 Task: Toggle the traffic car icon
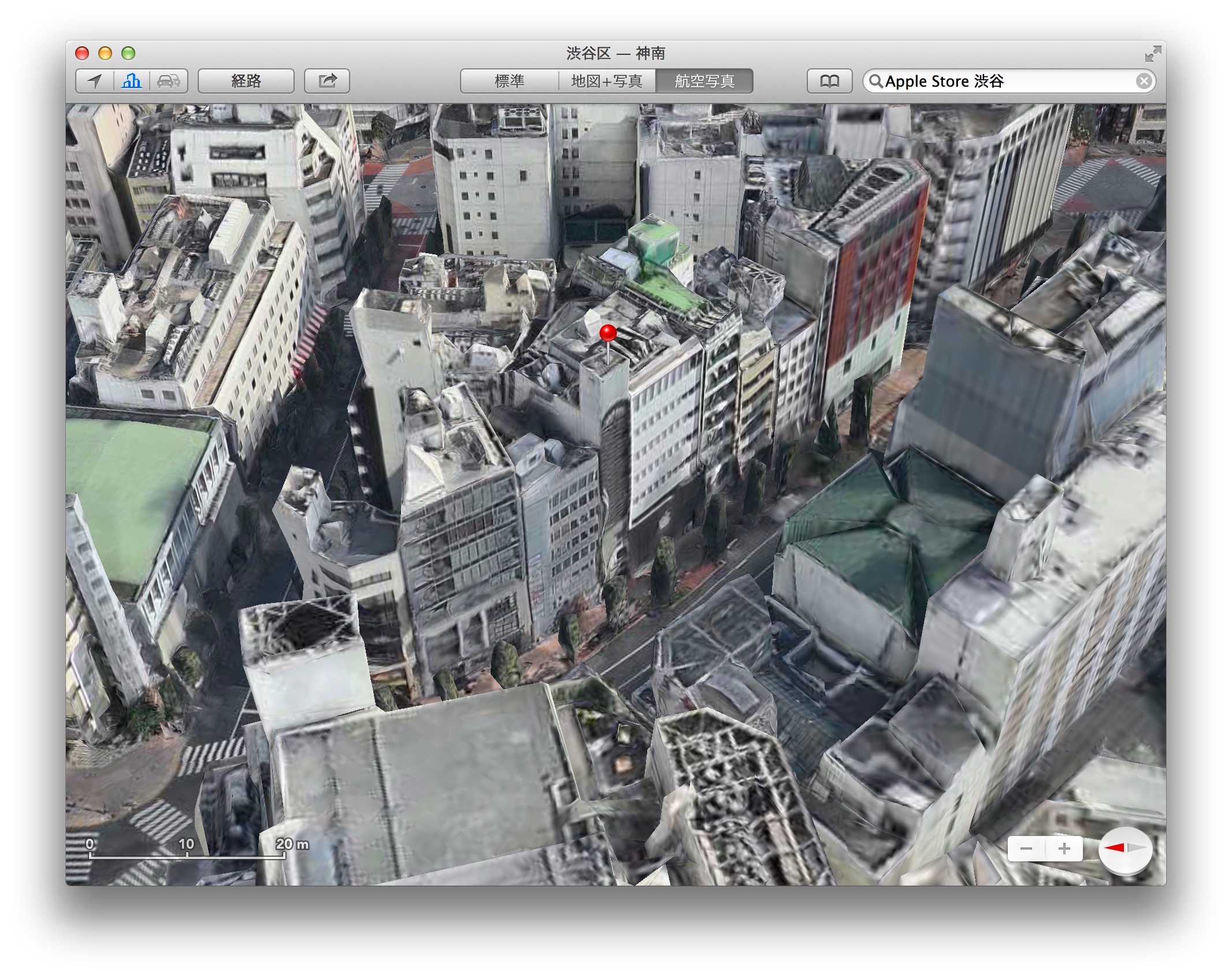168,81
